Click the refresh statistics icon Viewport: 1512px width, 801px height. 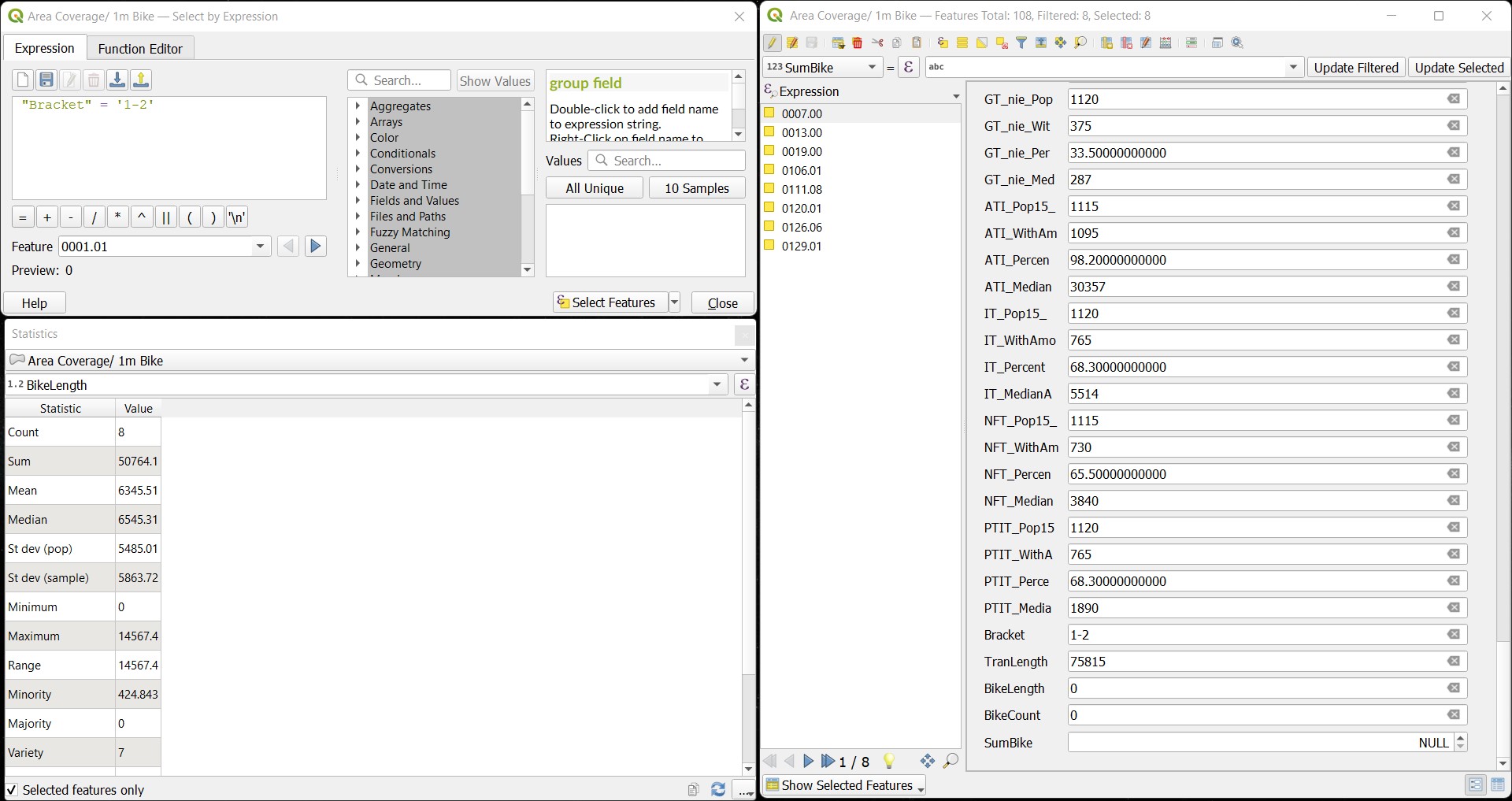(717, 789)
